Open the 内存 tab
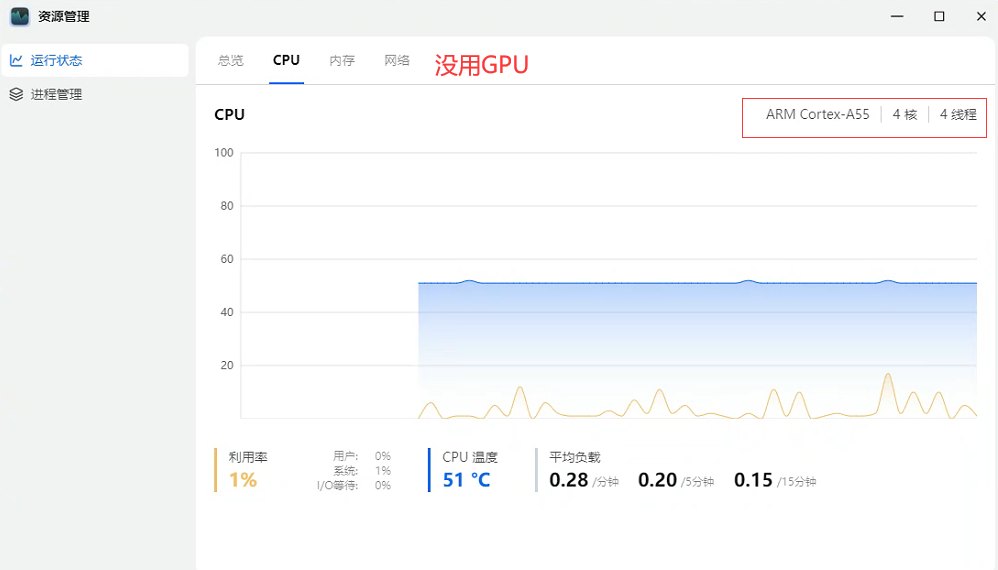 coord(342,60)
